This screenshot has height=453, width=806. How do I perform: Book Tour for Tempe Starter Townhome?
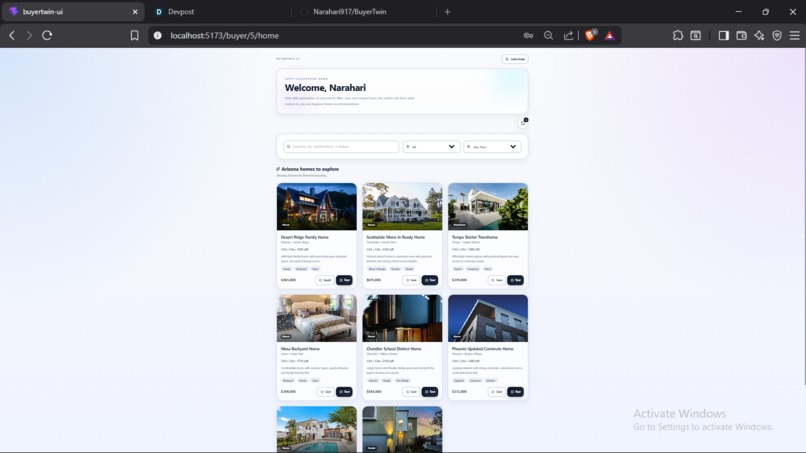click(x=516, y=280)
